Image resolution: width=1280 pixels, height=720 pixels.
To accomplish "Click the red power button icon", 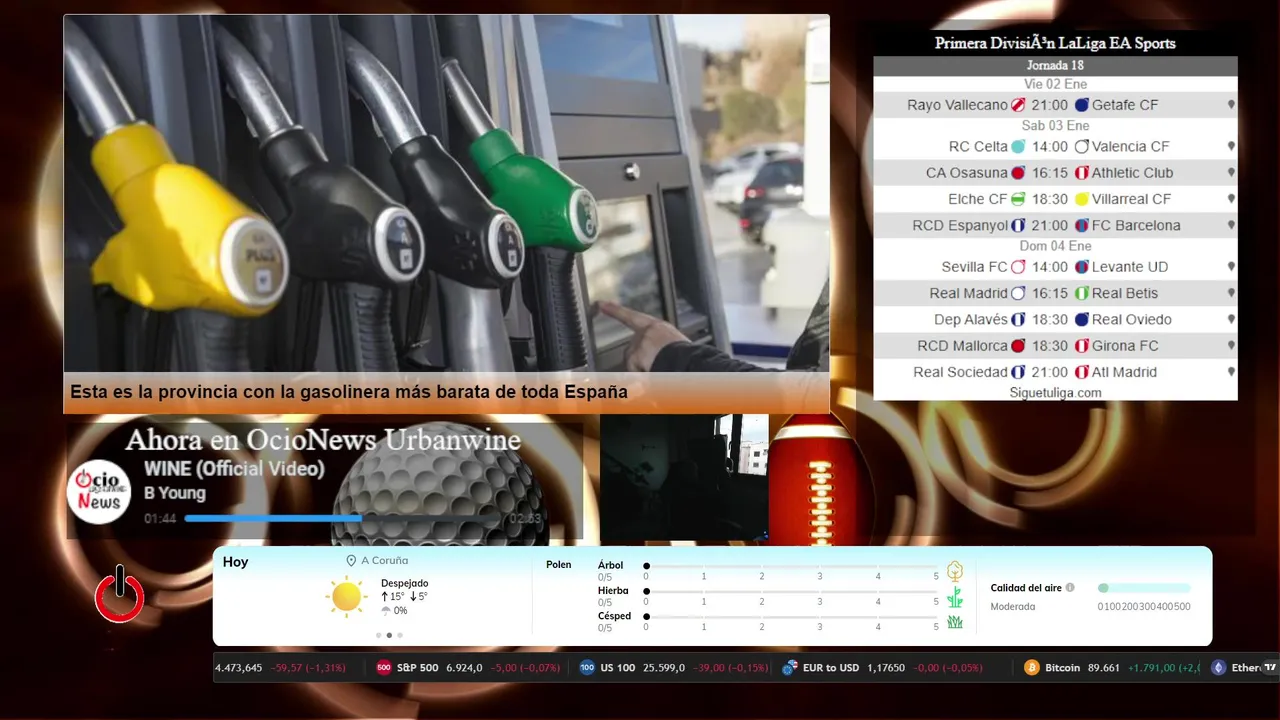I will (x=120, y=594).
